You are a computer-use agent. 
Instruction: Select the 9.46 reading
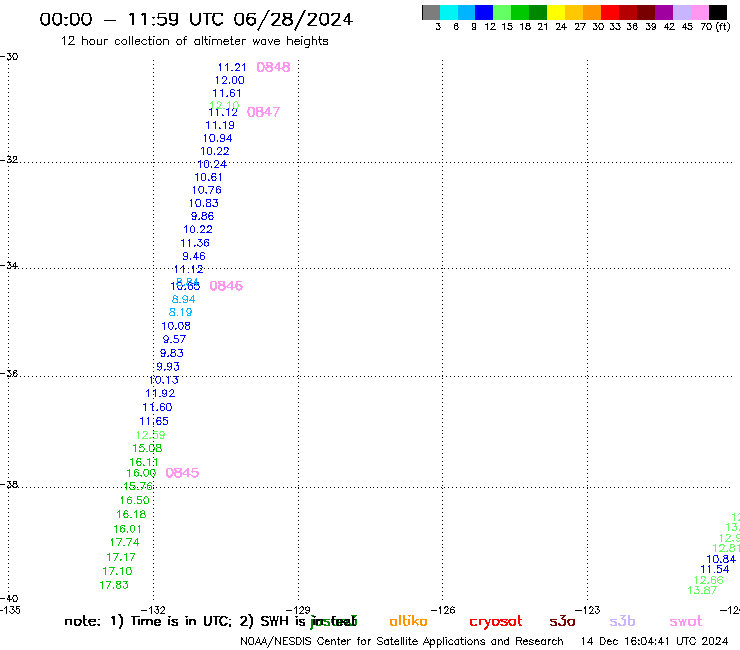[x=193, y=256]
